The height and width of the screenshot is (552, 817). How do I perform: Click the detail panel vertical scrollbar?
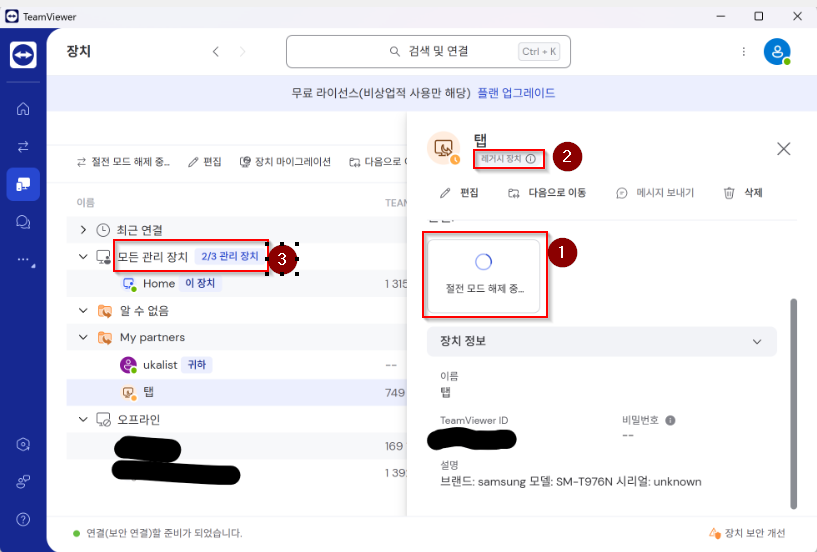coord(794,403)
